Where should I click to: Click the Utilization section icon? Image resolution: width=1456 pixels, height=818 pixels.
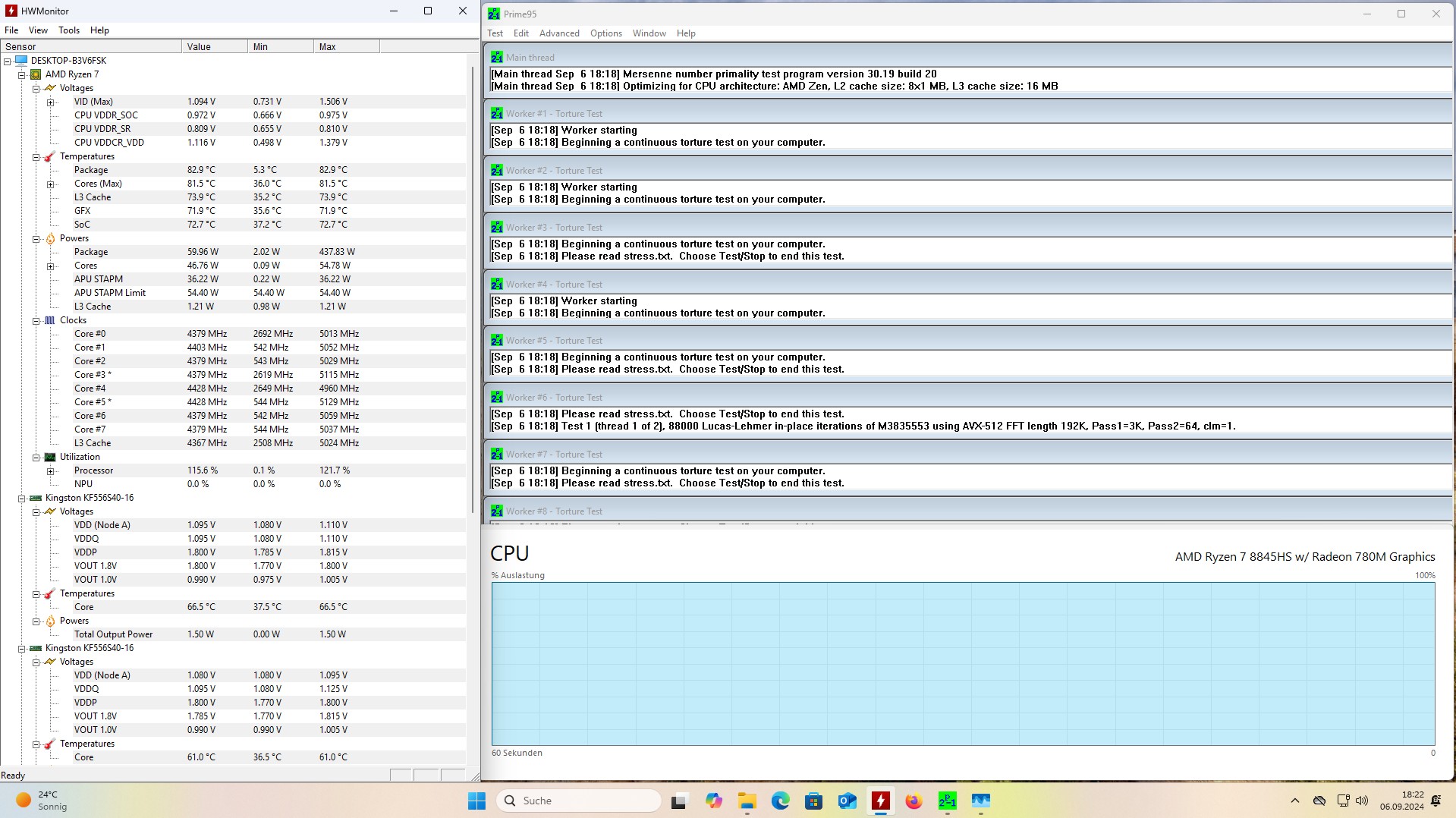click(x=50, y=457)
